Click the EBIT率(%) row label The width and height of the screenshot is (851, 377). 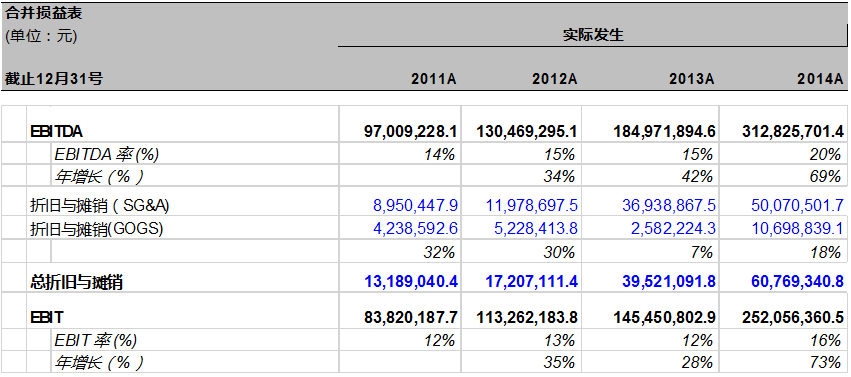pos(96,341)
